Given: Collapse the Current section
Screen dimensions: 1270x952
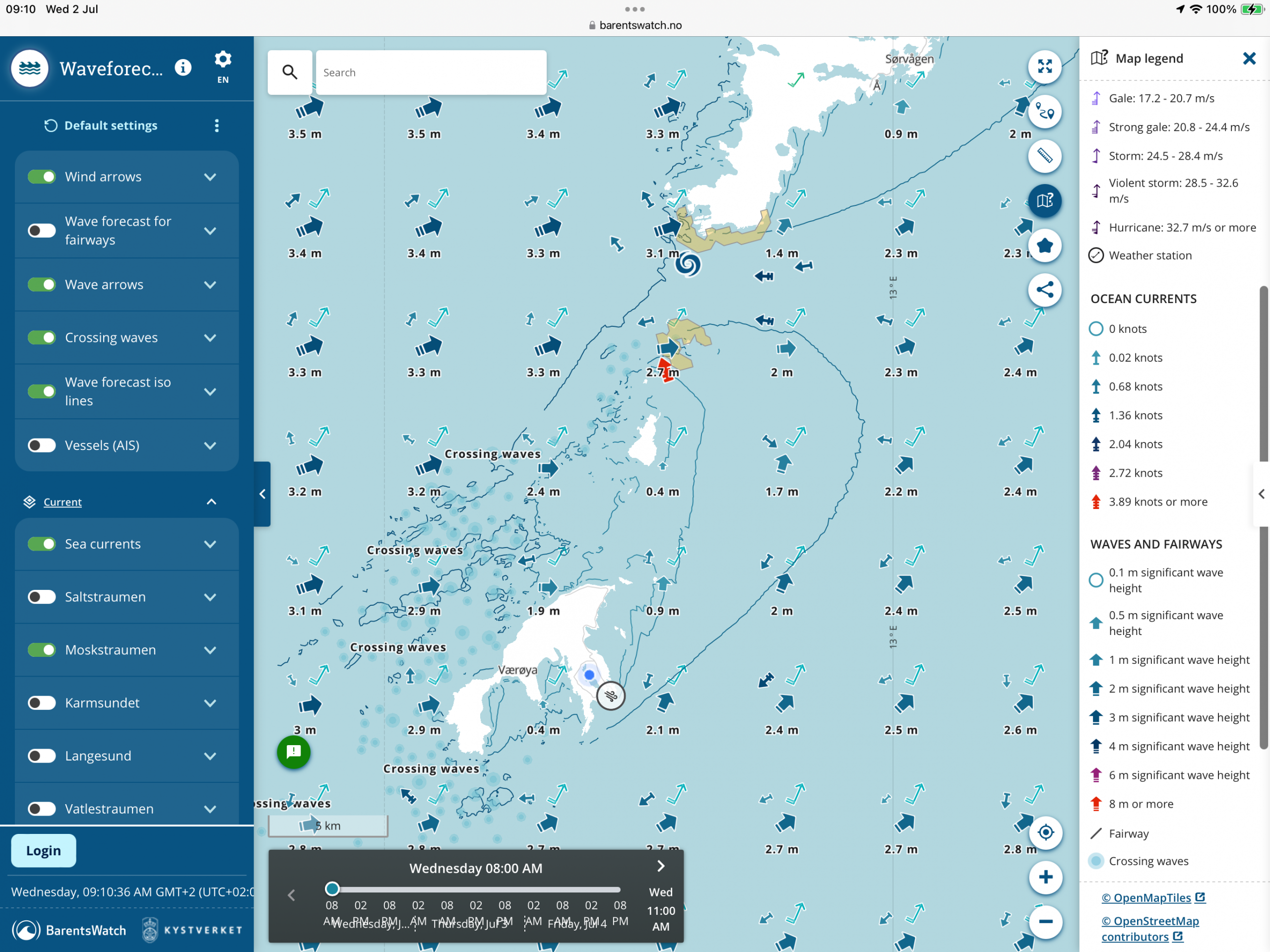Looking at the screenshot, I should click(x=211, y=502).
